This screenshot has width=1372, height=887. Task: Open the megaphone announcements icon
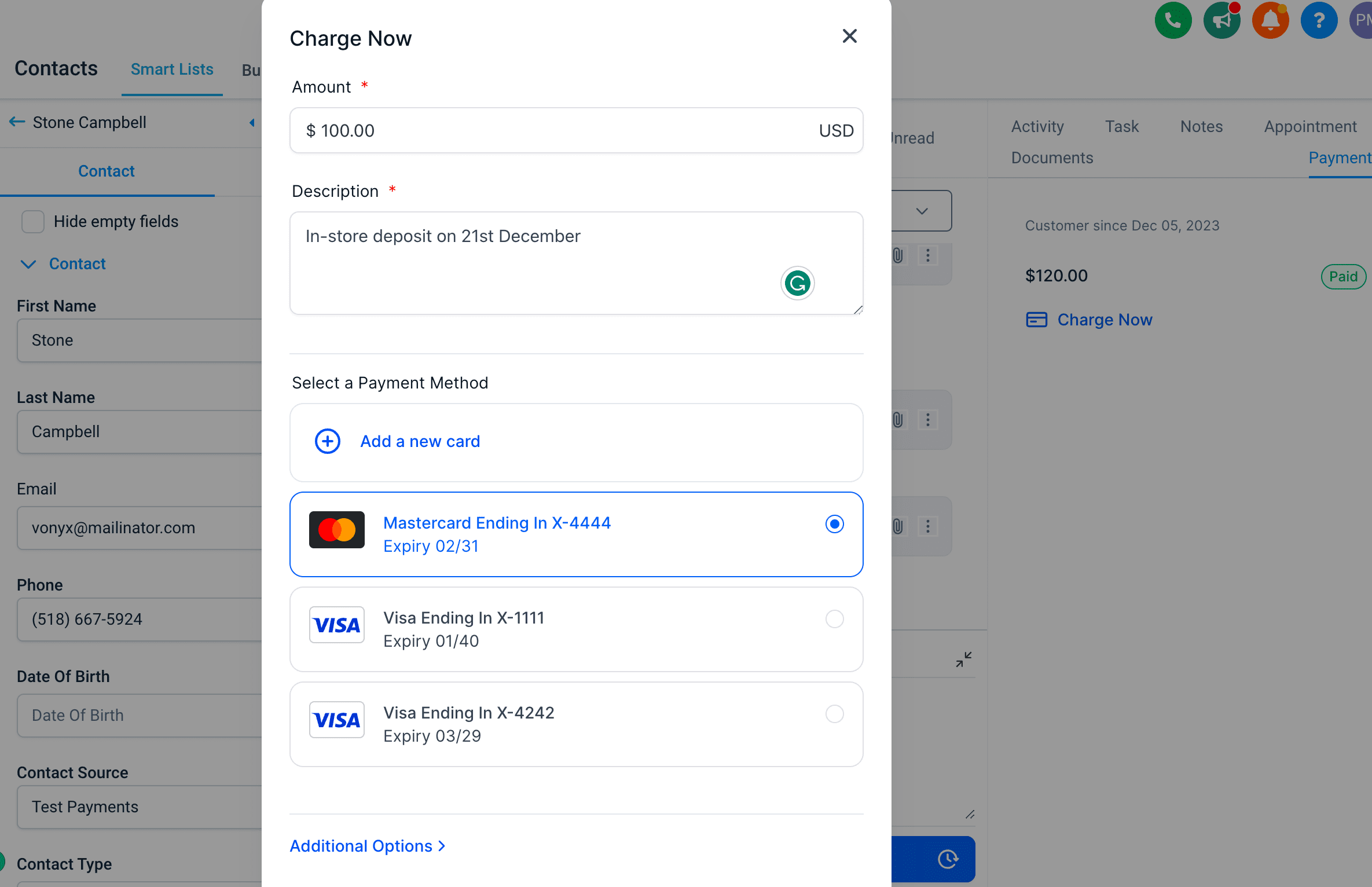[x=1221, y=20]
